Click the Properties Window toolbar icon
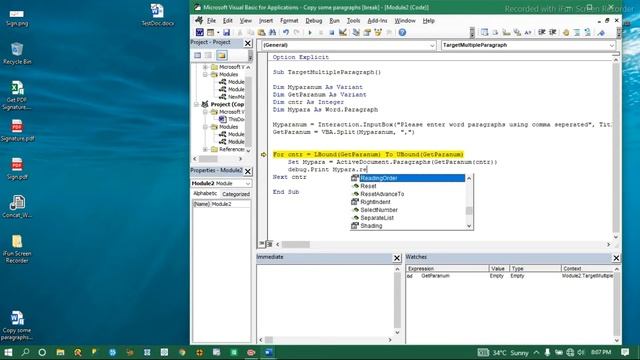This screenshot has height=360, width=640. (367, 32)
